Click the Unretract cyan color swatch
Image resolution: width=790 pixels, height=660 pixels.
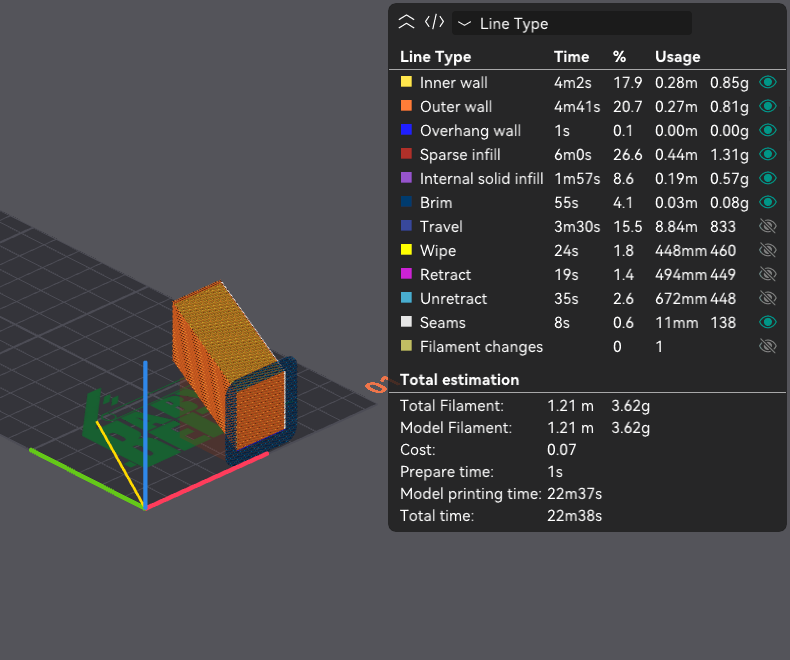point(406,298)
